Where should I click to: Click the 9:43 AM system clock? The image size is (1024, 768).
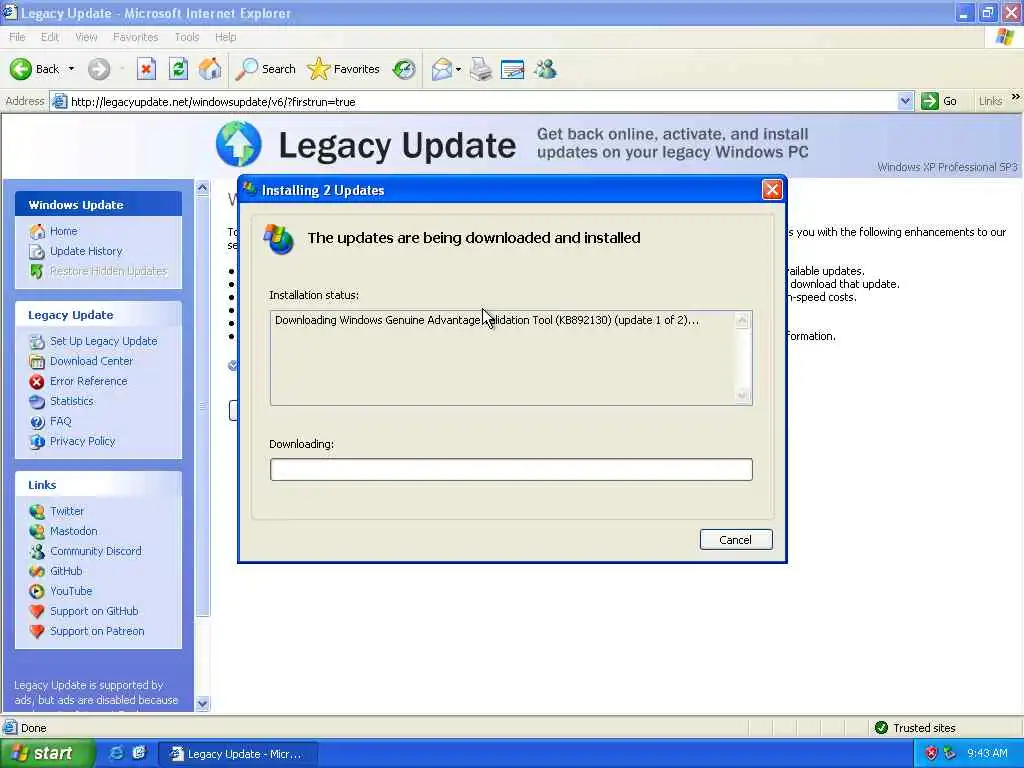pos(987,754)
